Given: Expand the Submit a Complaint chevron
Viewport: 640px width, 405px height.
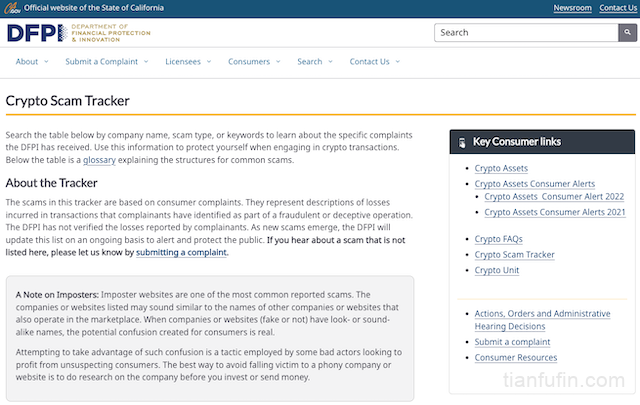Looking at the screenshot, I should (x=146, y=62).
